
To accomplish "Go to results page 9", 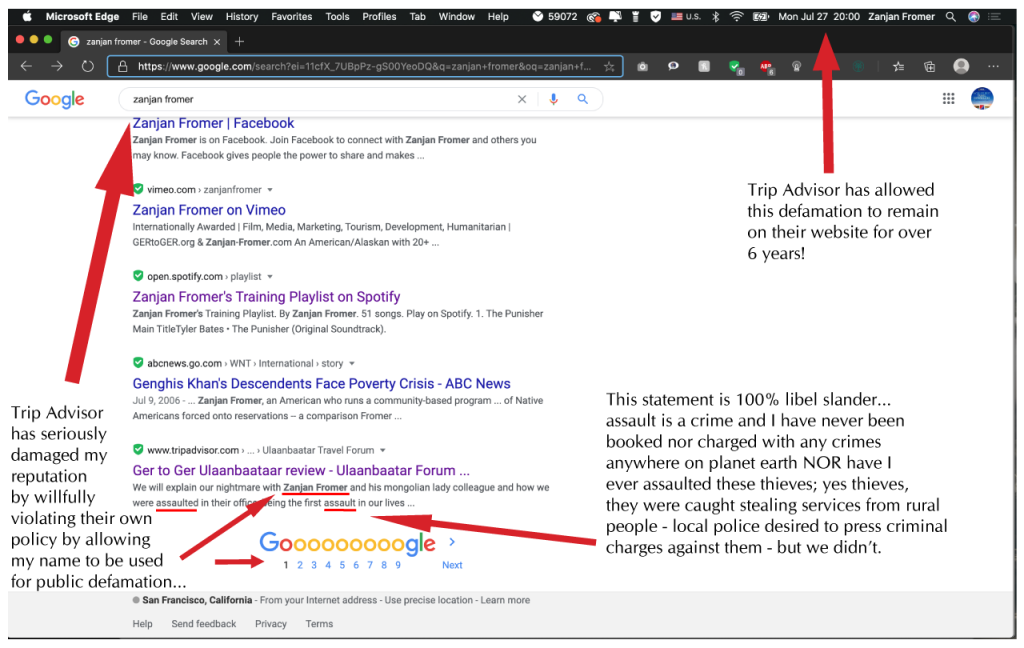I will pyautogui.click(x=398, y=566).
